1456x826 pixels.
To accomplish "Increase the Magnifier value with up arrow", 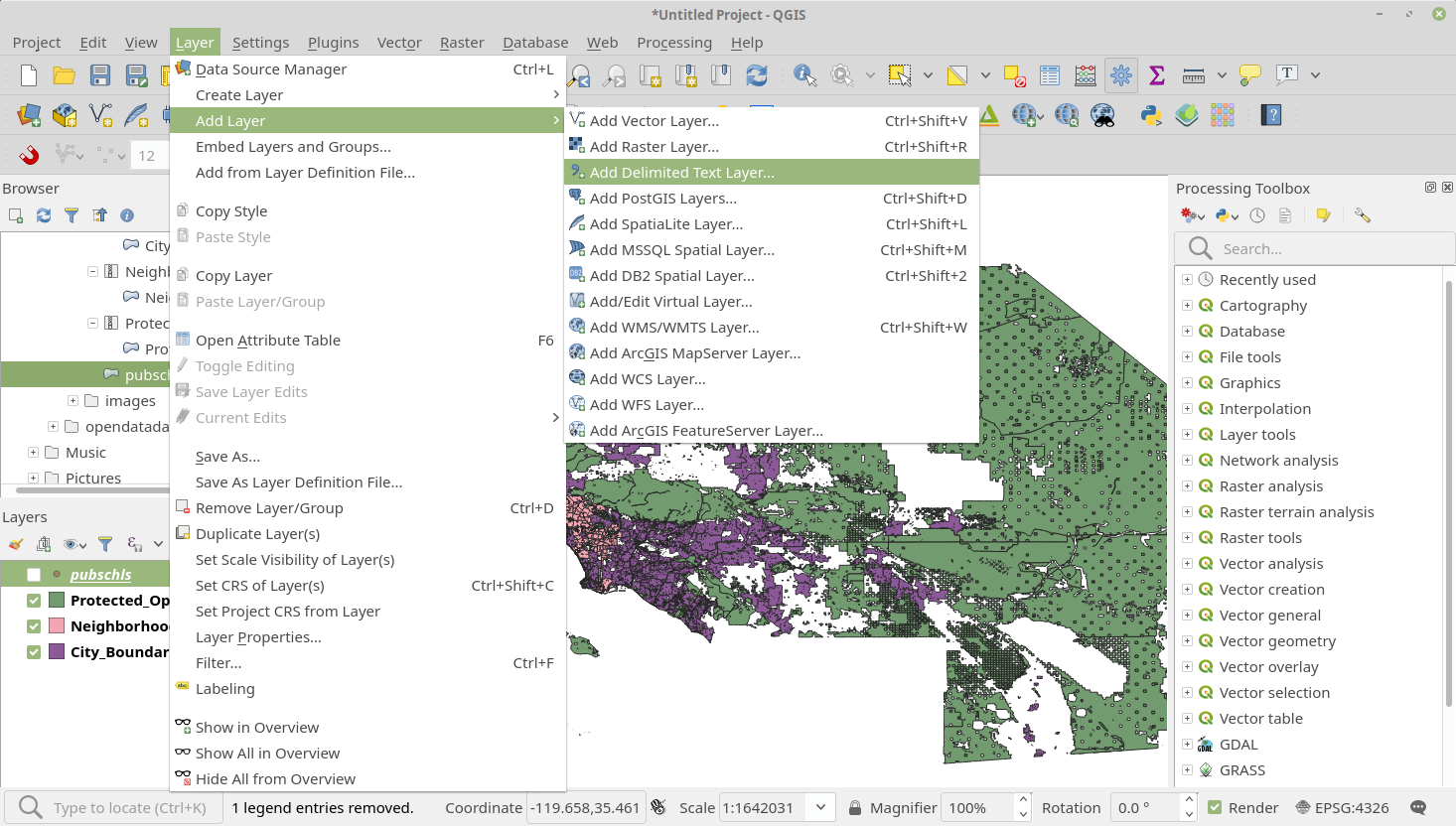I will 1023,801.
